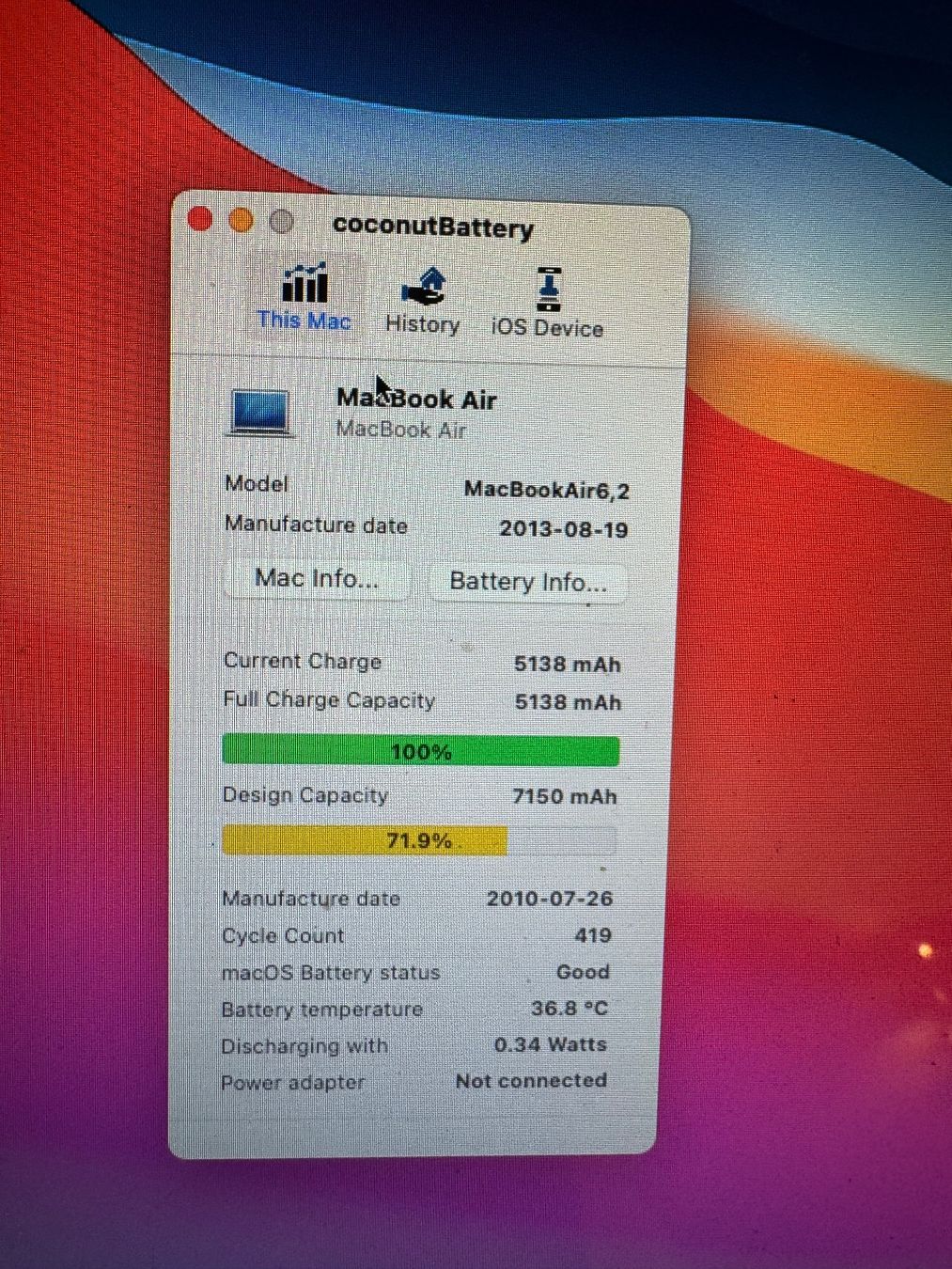Click the This Mac tab label
The width and height of the screenshot is (952, 1269).
tap(304, 321)
